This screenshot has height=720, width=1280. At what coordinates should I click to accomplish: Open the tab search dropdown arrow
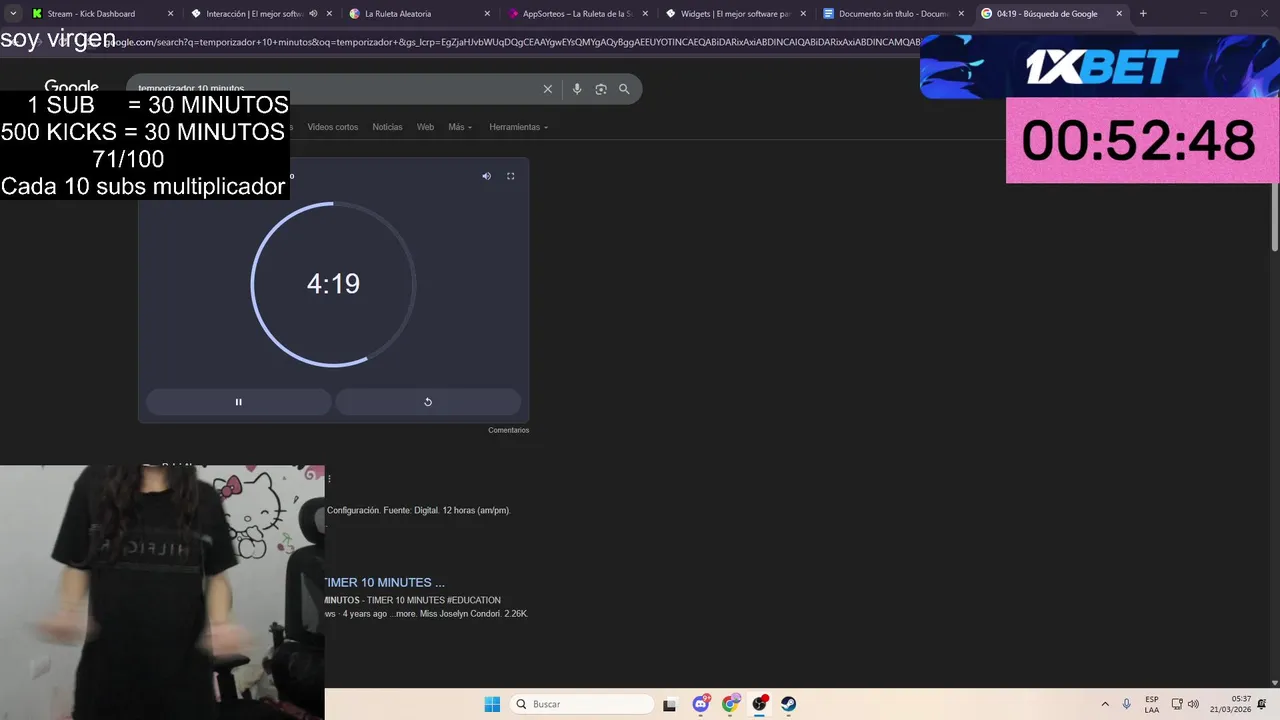(x=13, y=14)
